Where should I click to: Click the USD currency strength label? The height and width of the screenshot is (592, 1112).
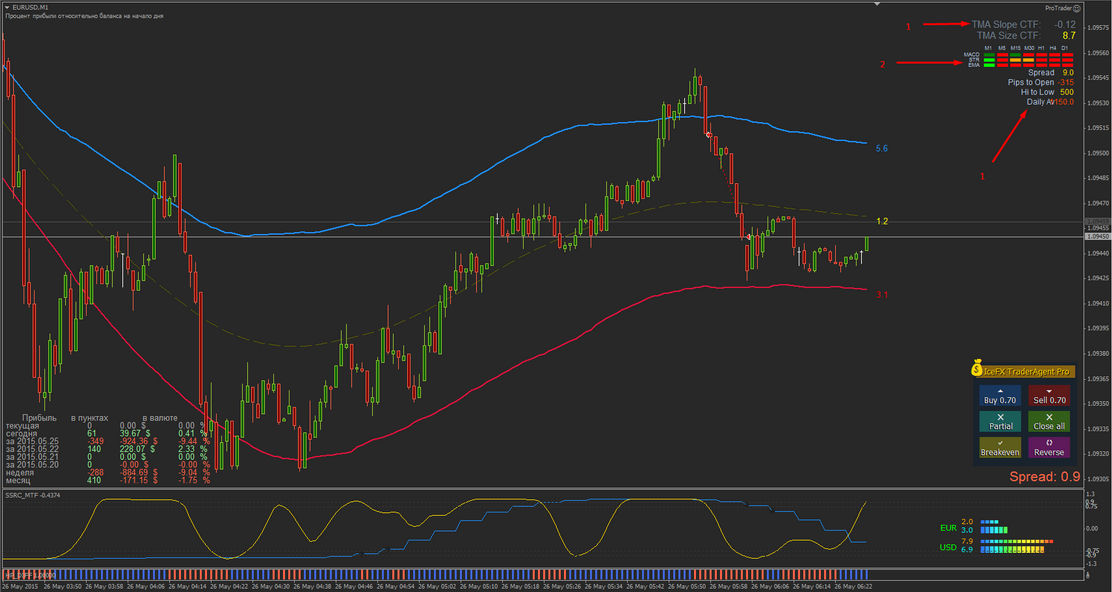[948, 547]
